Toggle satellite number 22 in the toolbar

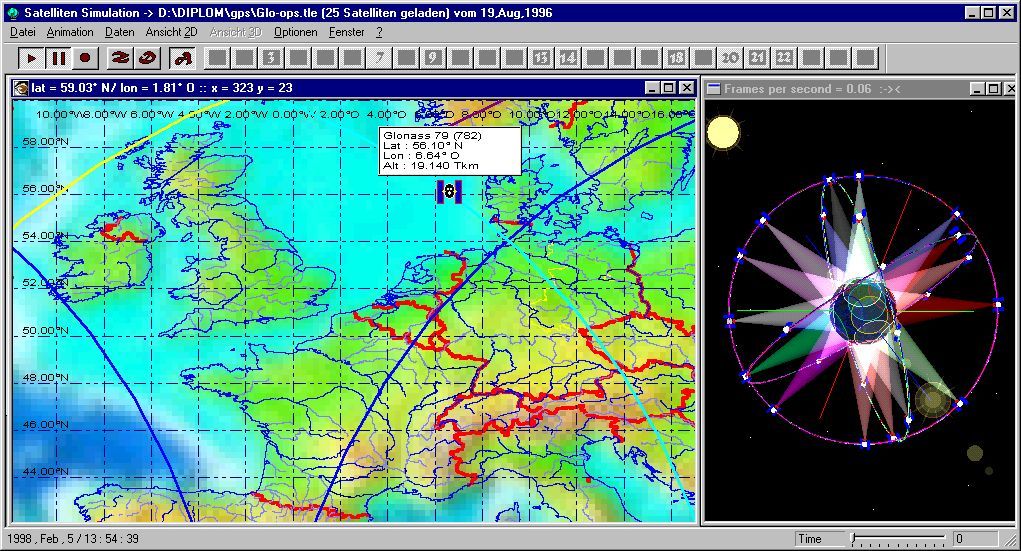point(784,58)
